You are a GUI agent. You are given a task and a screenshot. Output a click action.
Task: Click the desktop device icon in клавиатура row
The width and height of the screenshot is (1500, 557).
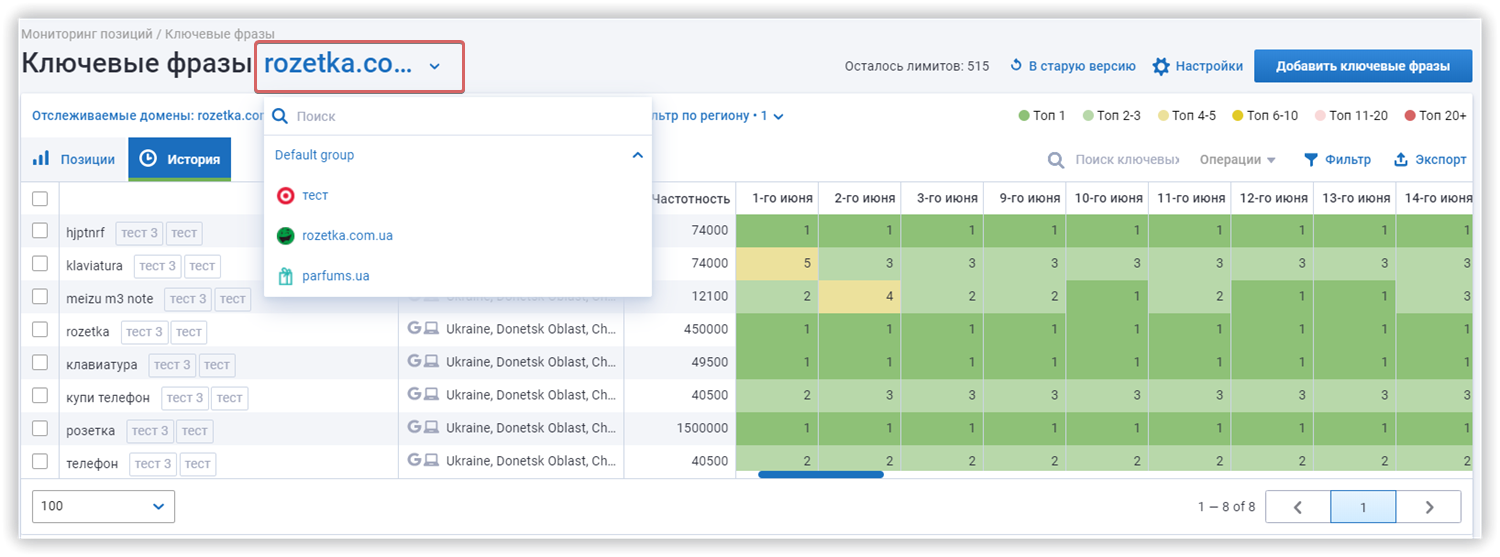432,361
